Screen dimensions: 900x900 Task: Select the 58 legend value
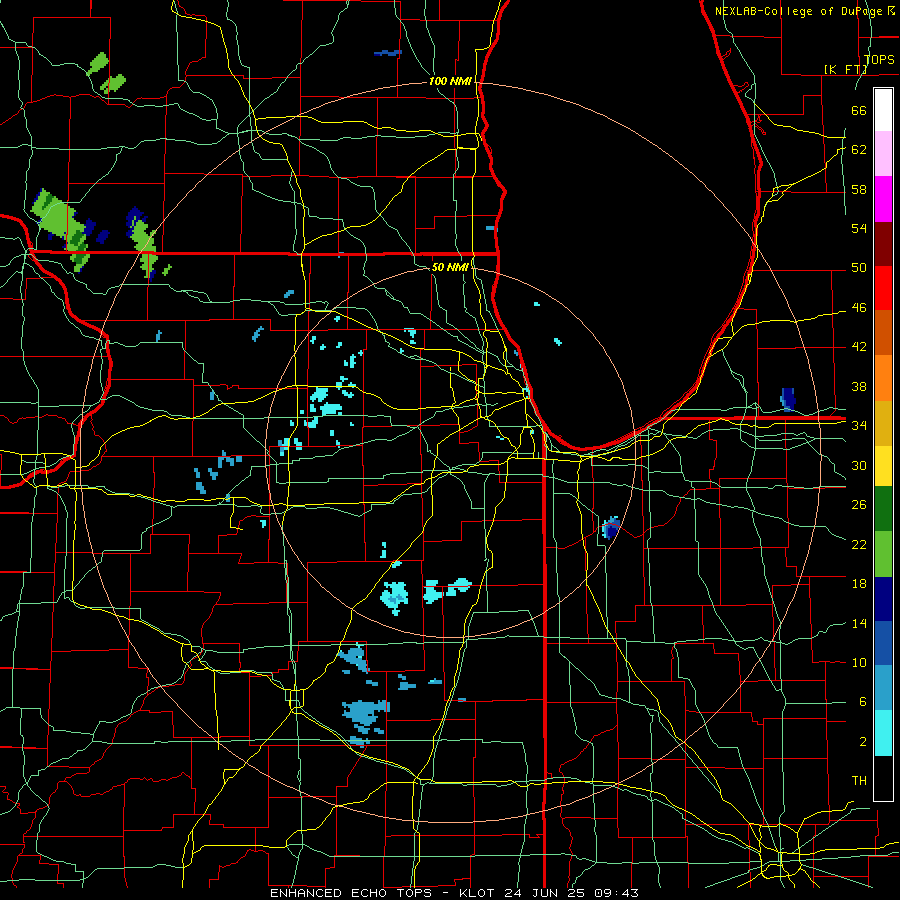pyautogui.click(x=859, y=189)
